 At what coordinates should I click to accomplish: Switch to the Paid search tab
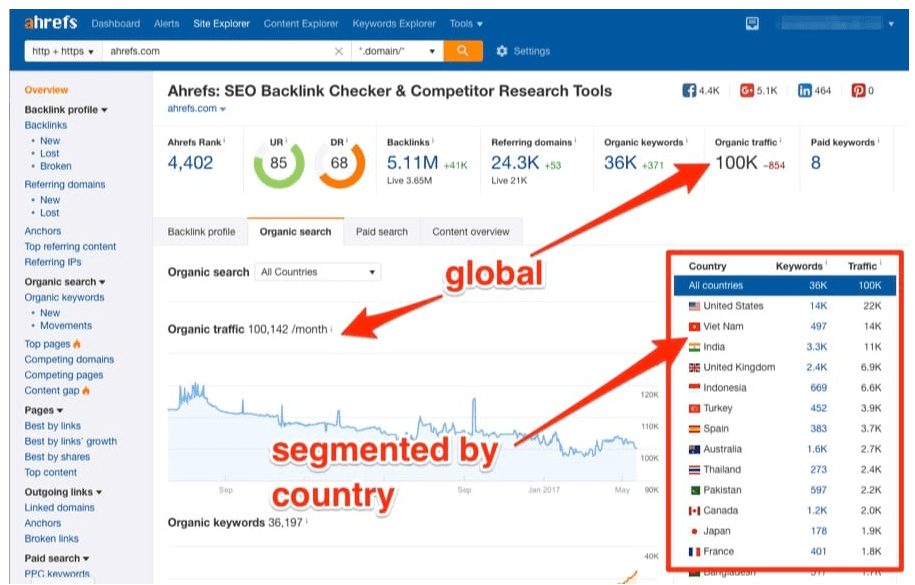[x=381, y=232]
